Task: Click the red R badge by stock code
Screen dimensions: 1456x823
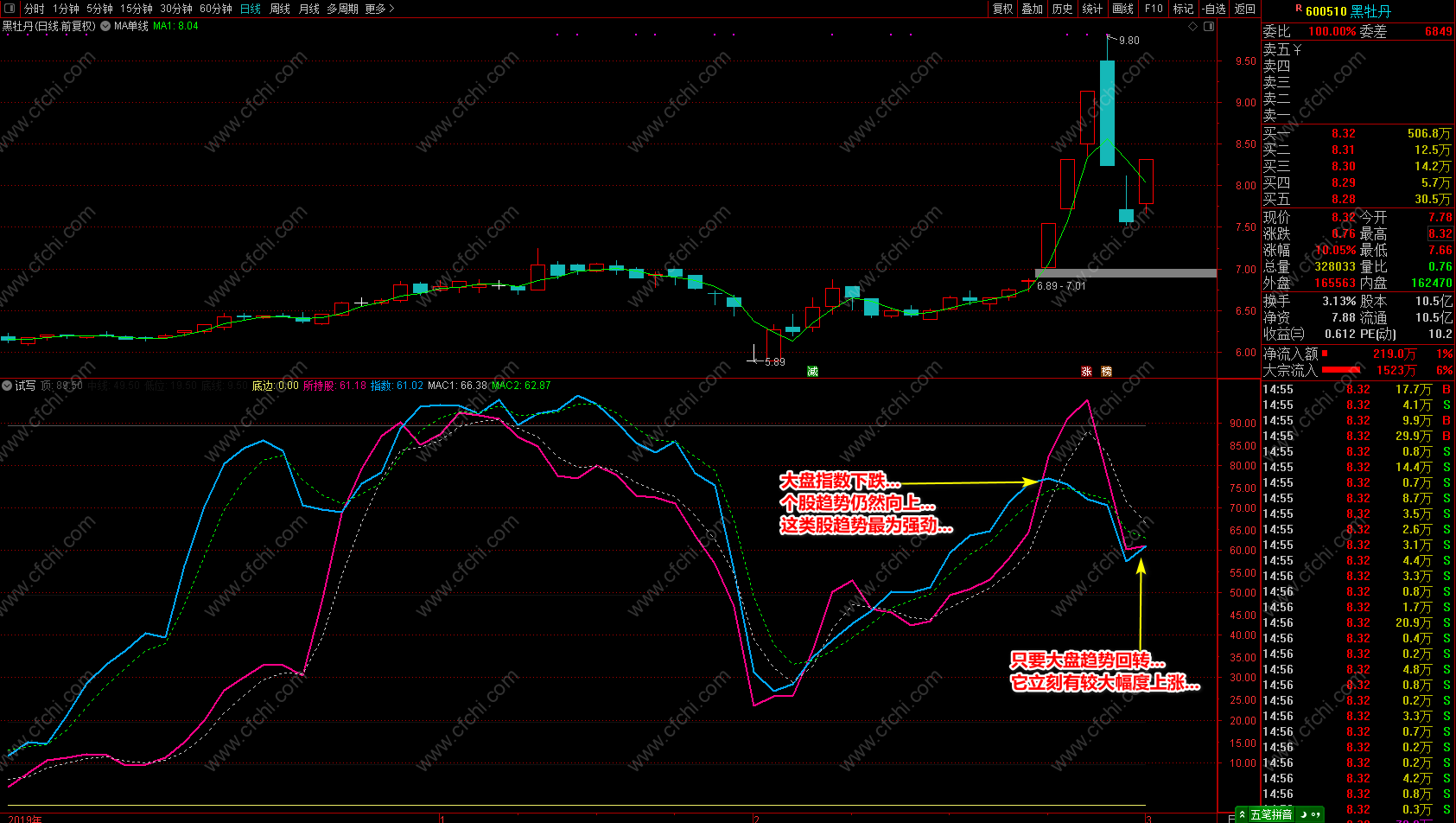Action: click(1298, 9)
